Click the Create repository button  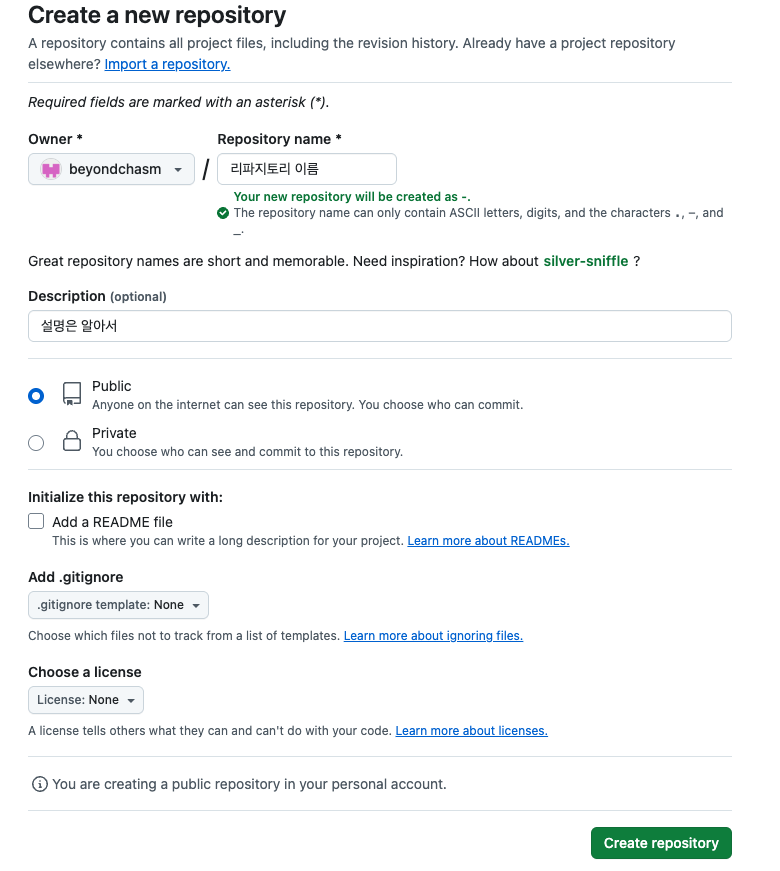point(661,843)
